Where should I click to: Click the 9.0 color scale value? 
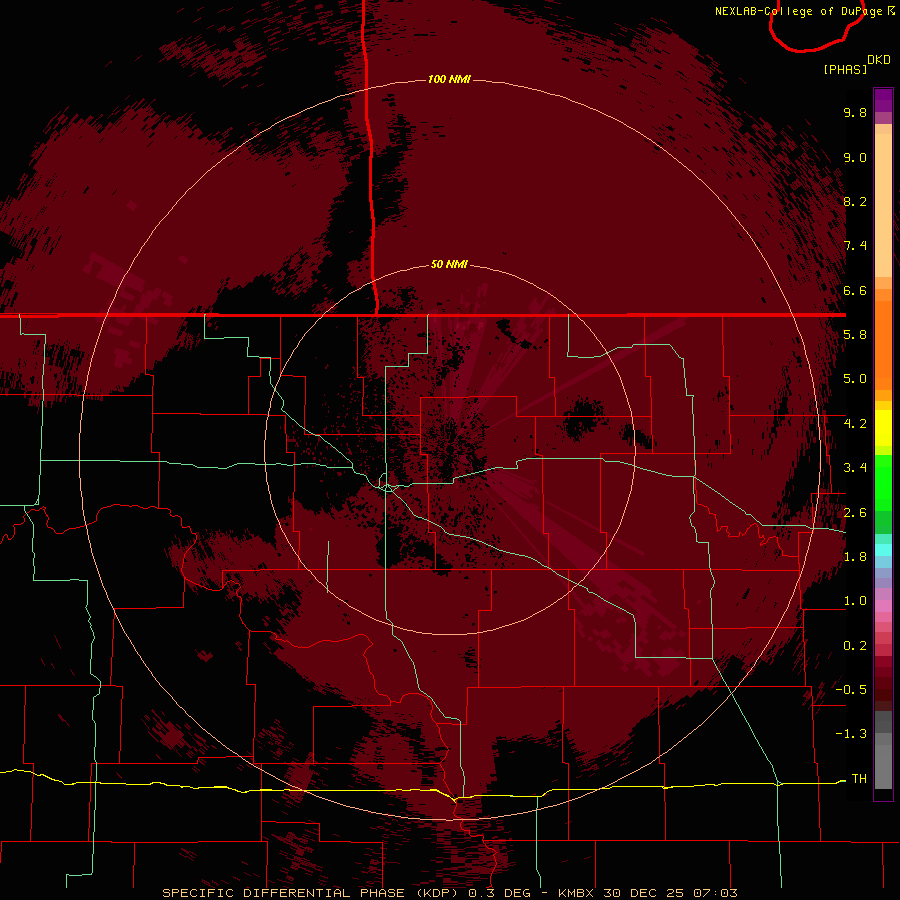coord(855,157)
